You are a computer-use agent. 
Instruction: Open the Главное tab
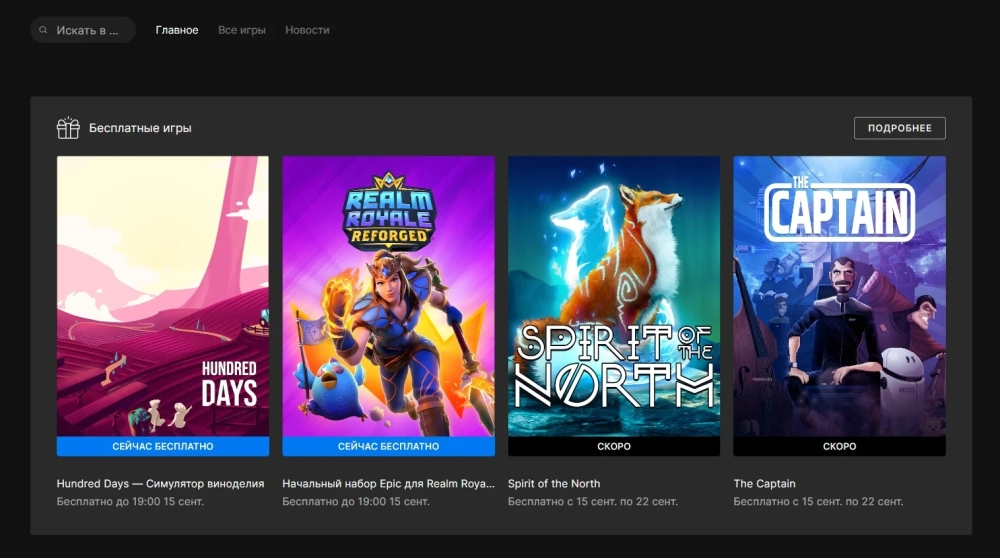click(x=177, y=30)
